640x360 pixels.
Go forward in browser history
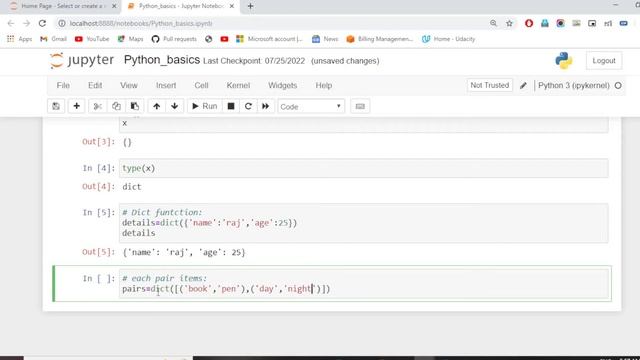tap(27, 23)
